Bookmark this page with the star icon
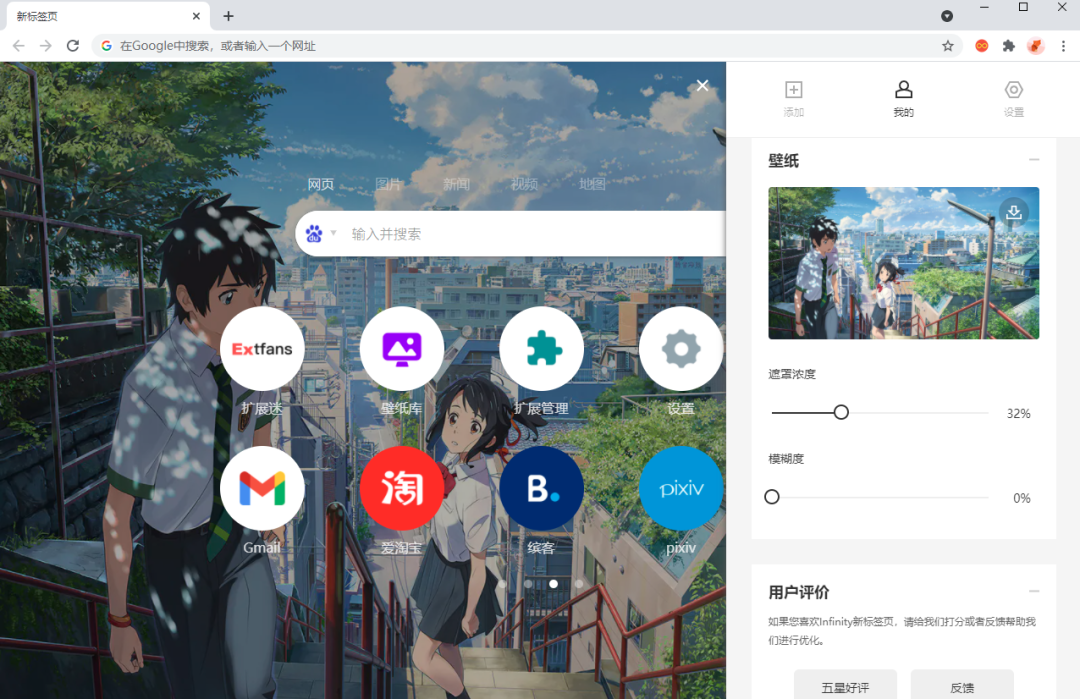The height and width of the screenshot is (699, 1080). pyautogui.click(x=948, y=45)
